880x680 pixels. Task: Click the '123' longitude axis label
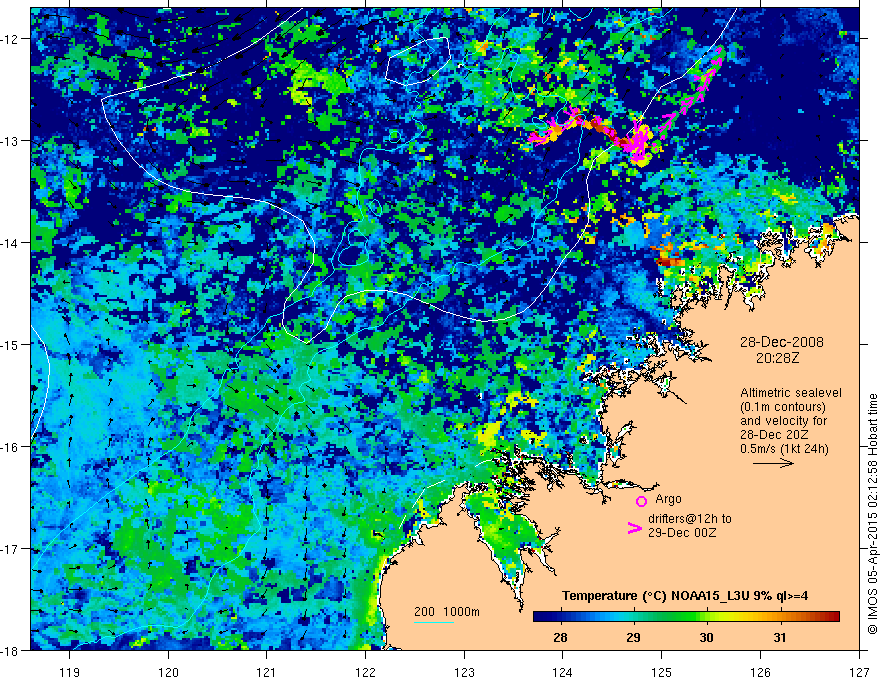click(464, 672)
